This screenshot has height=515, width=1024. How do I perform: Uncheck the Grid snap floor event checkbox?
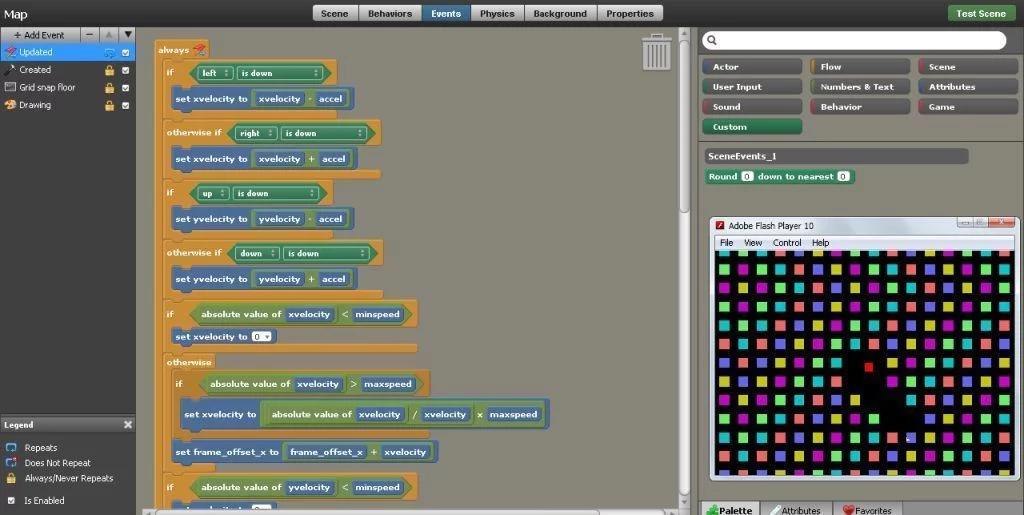point(125,88)
